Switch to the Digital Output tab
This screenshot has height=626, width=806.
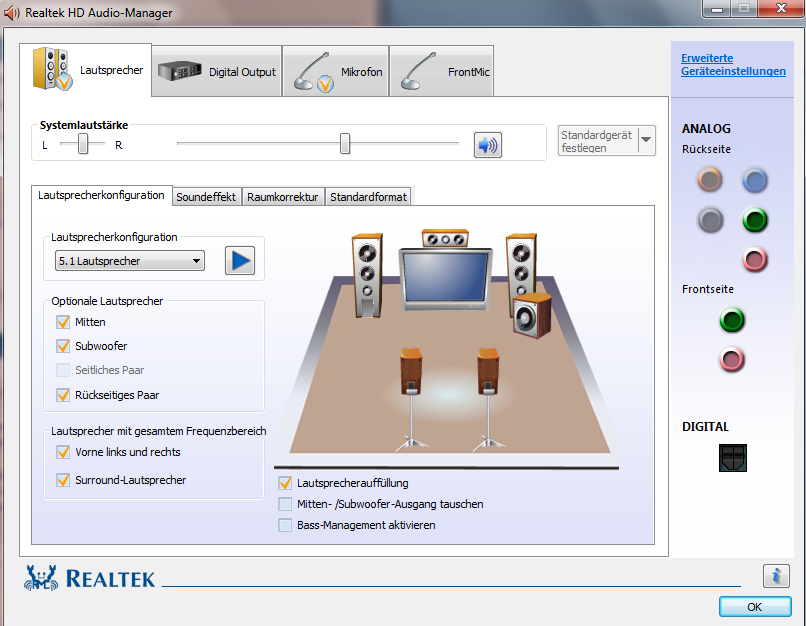point(217,71)
